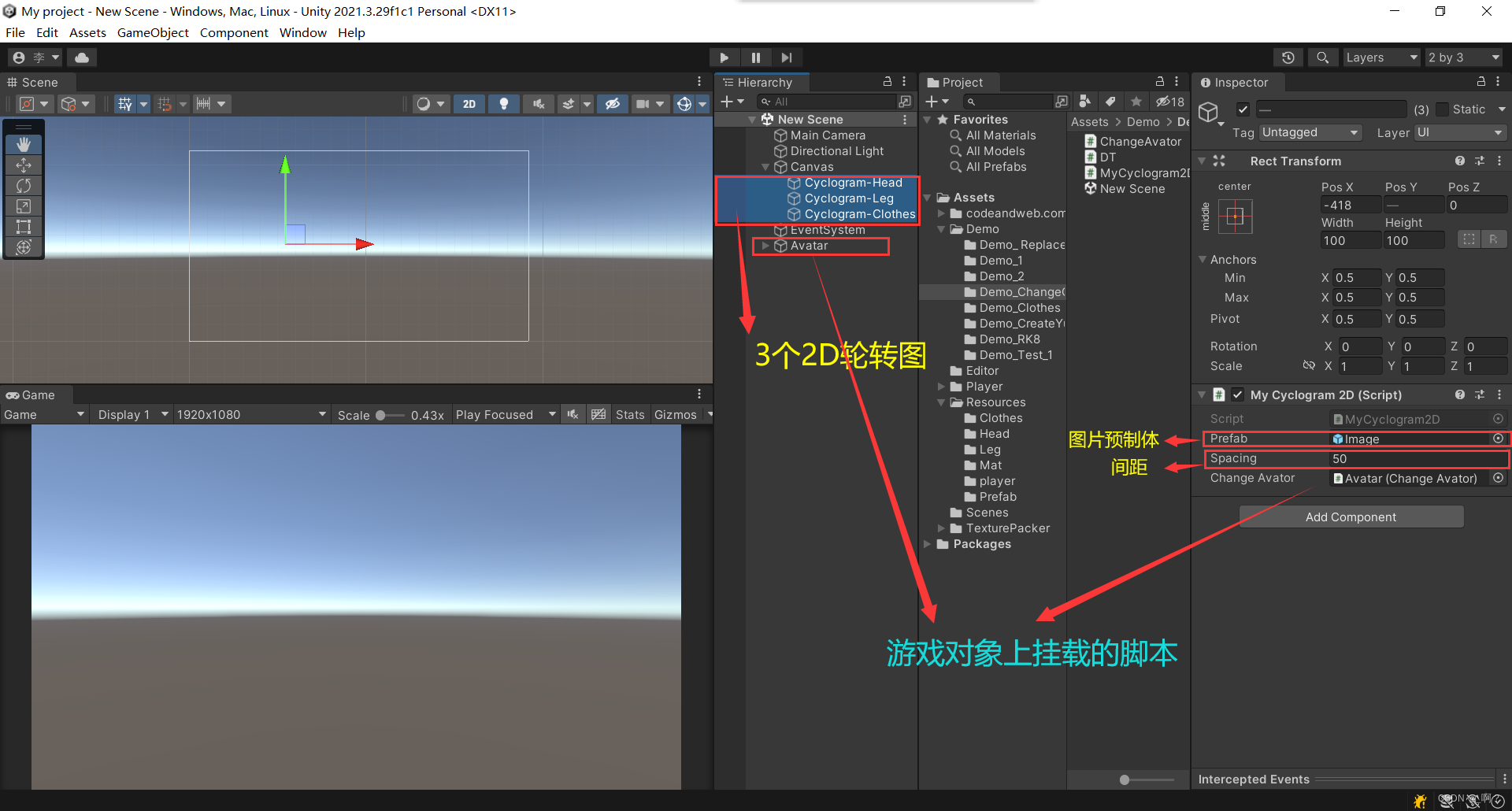Image resolution: width=1512 pixels, height=811 pixels.
Task: Open the 2 by 3 layout dropdown
Action: pyautogui.click(x=1464, y=57)
